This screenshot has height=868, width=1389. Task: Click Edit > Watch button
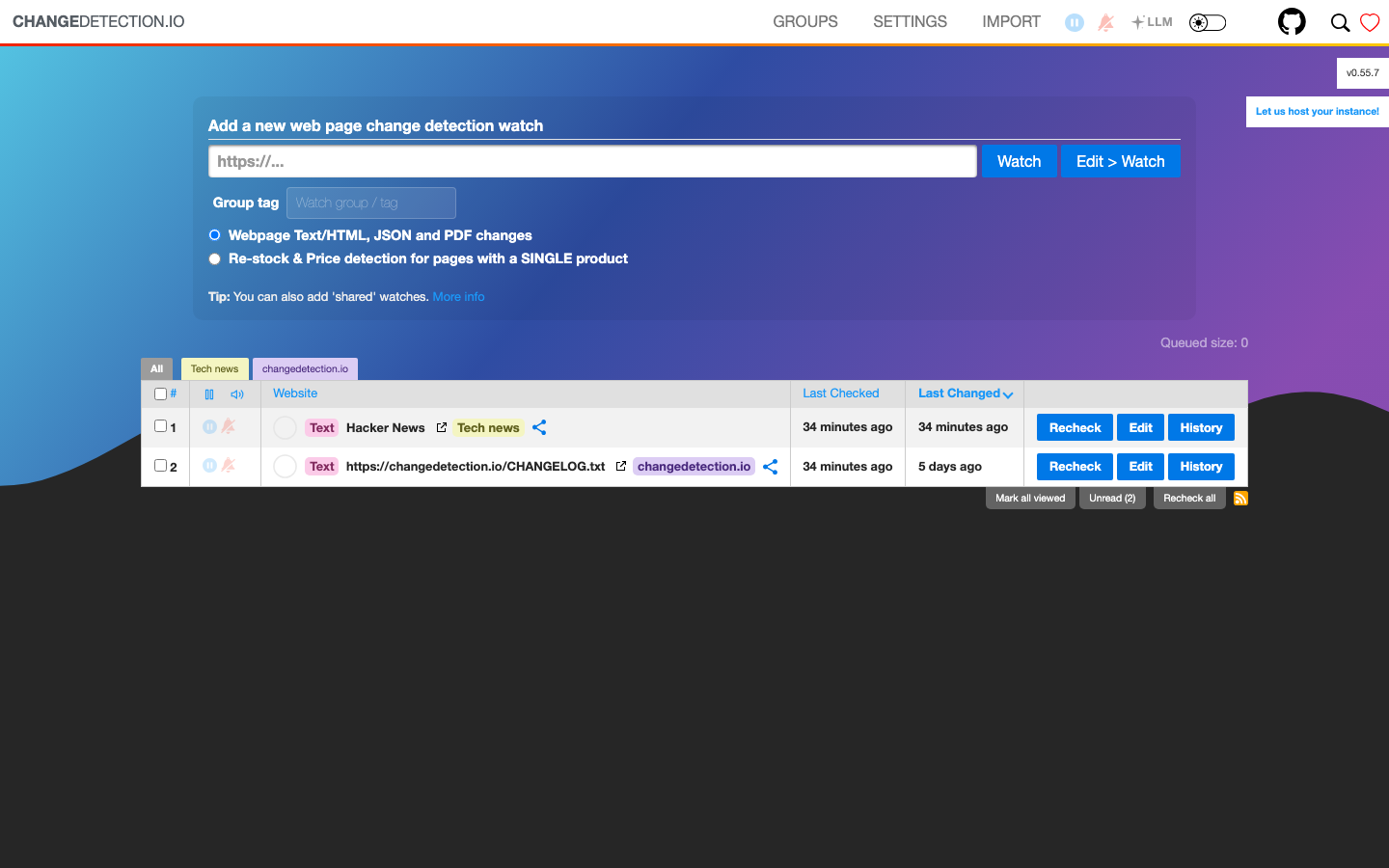(x=1121, y=161)
